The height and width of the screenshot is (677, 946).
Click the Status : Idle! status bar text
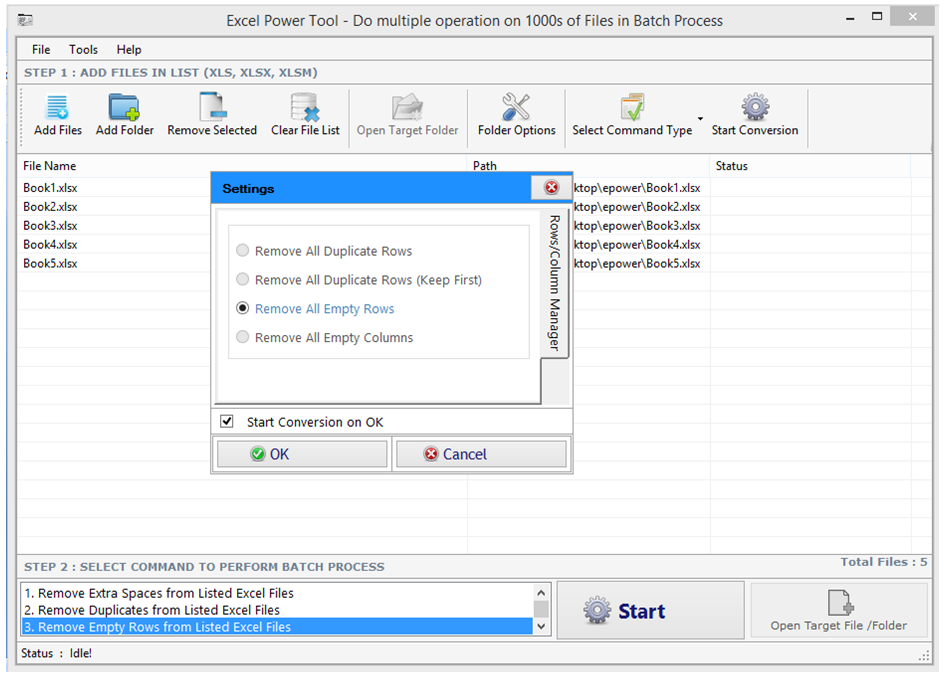click(x=57, y=653)
